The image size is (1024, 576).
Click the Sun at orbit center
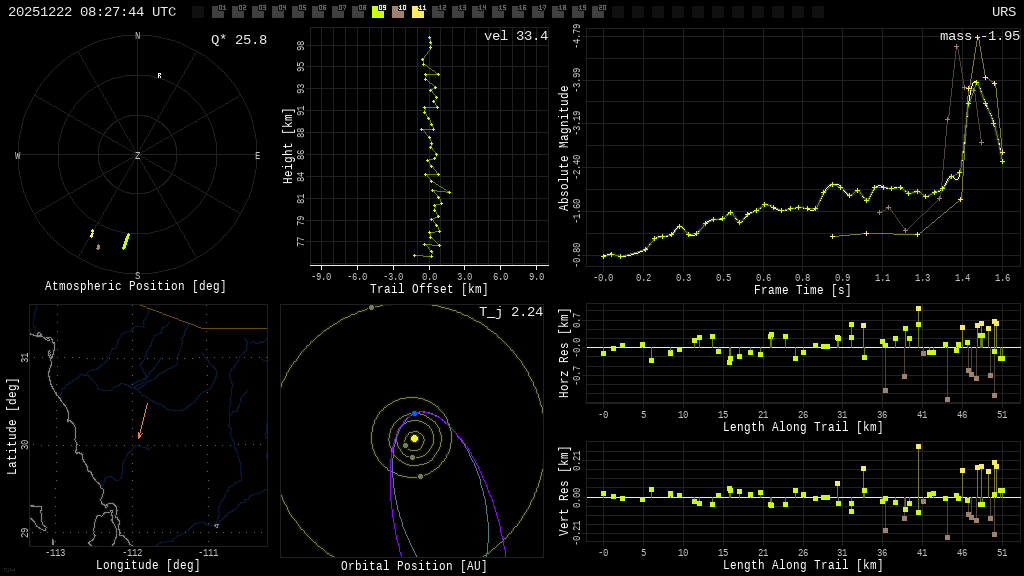pos(414,438)
